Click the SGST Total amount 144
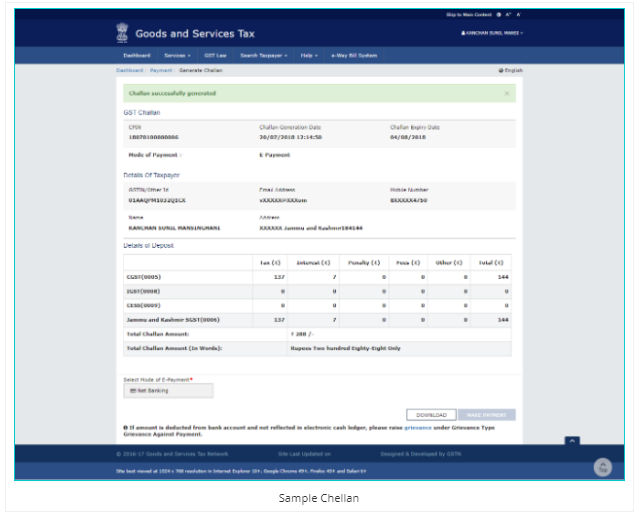This screenshot has width=642, height=519. tap(503, 320)
